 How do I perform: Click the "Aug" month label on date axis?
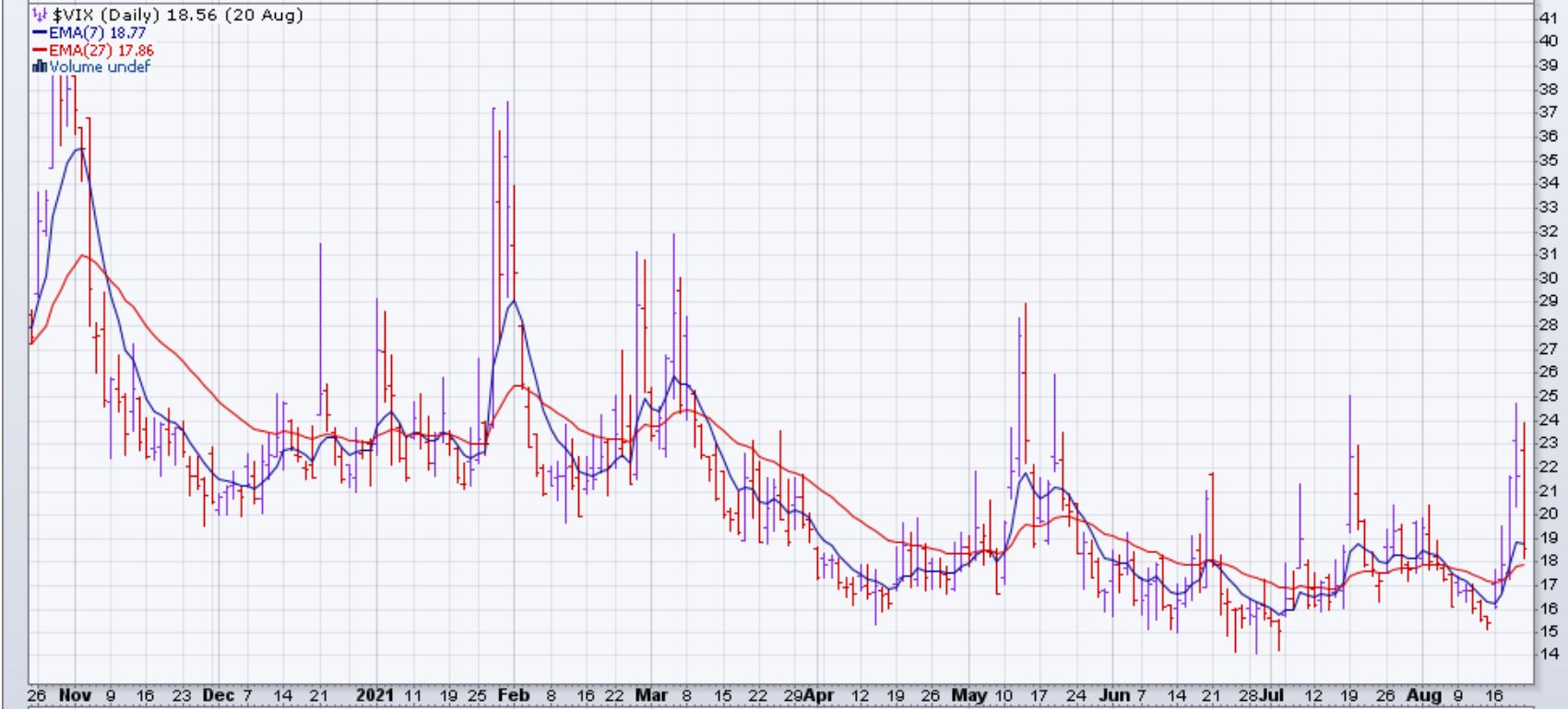1426,694
